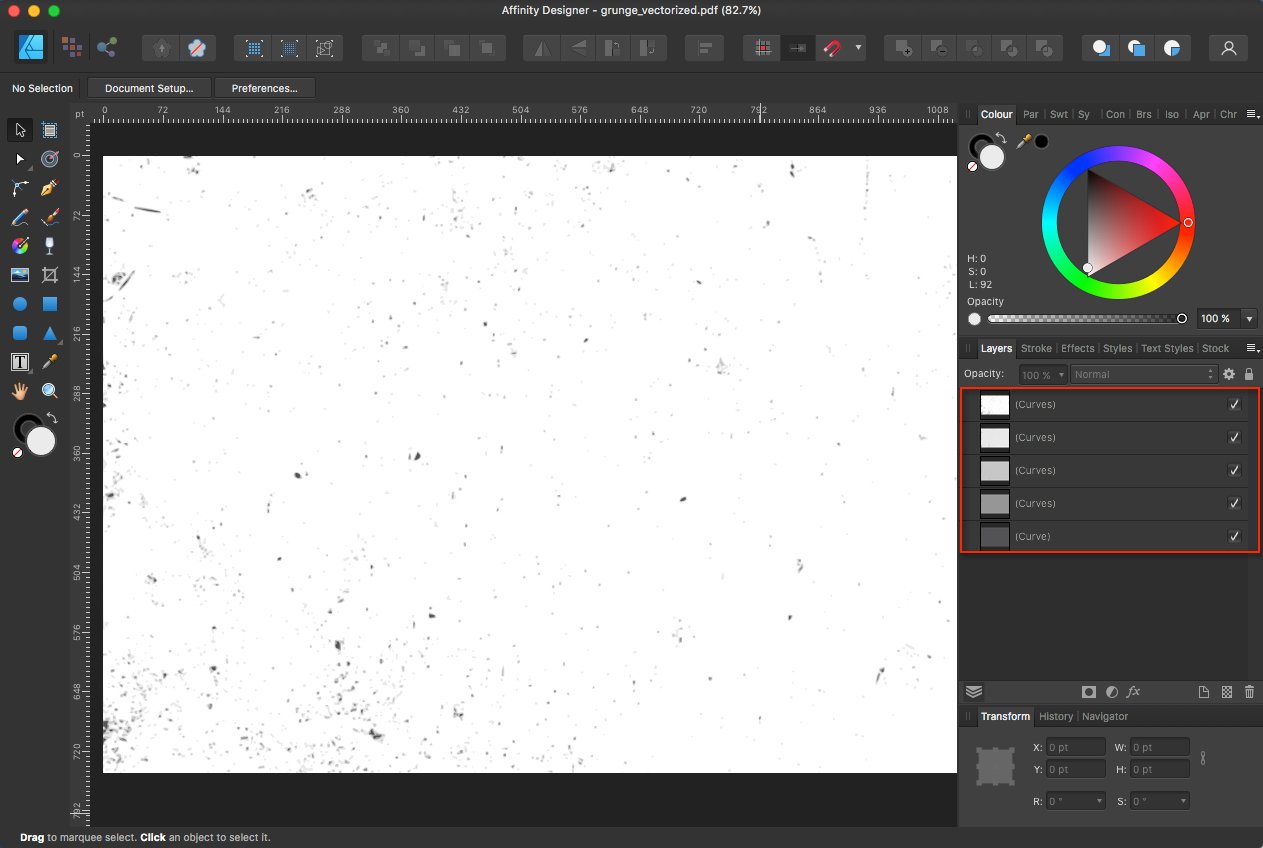This screenshot has width=1263, height=848.
Task: Open the snapping options dropdown arrow
Action: point(857,47)
